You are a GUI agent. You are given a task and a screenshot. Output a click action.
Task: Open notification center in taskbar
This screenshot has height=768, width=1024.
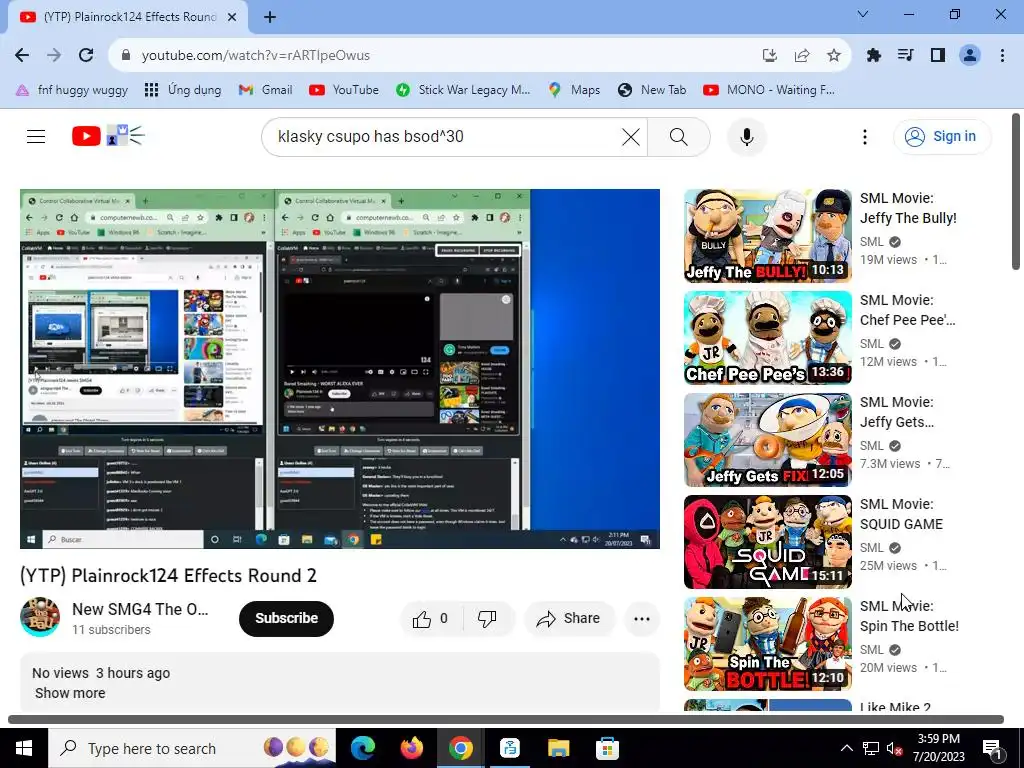click(992, 748)
